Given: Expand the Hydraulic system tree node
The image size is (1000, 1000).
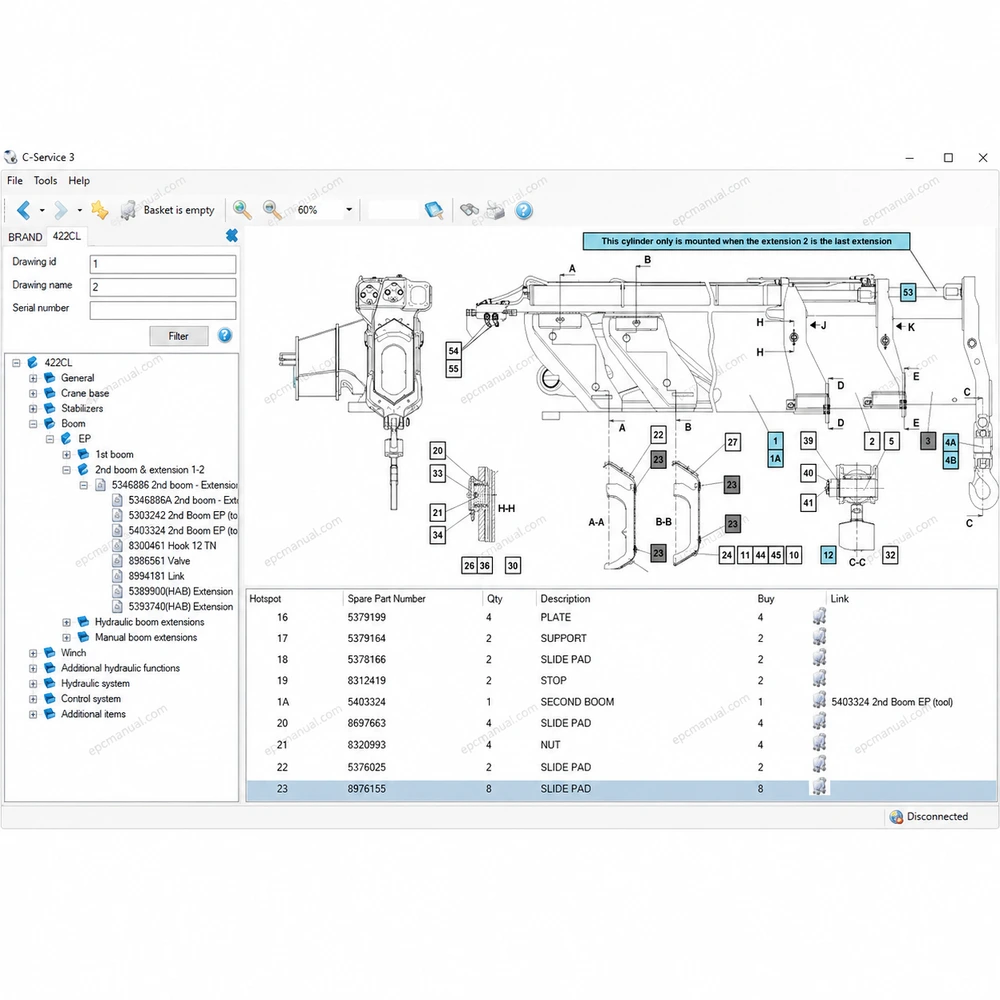Looking at the screenshot, I should tap(33, 684).
